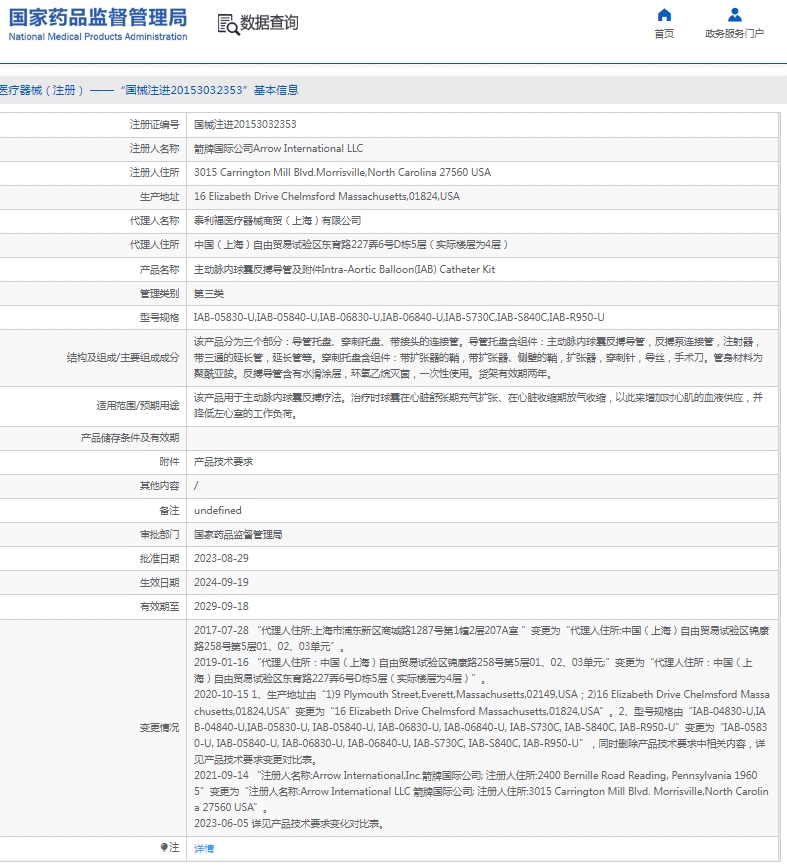
Task: Click the 产品名称 row label
Action: 159,270
